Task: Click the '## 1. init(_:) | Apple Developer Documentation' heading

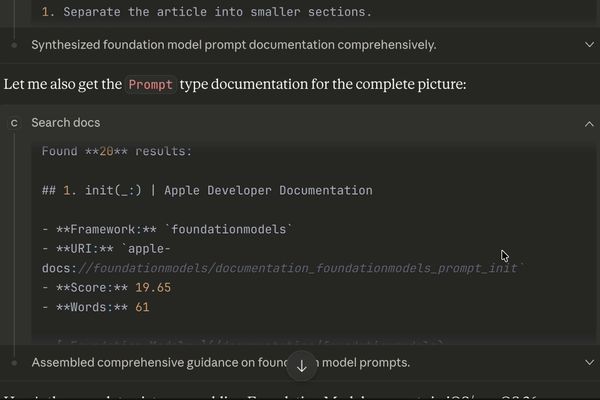Action: click(207, 190)
